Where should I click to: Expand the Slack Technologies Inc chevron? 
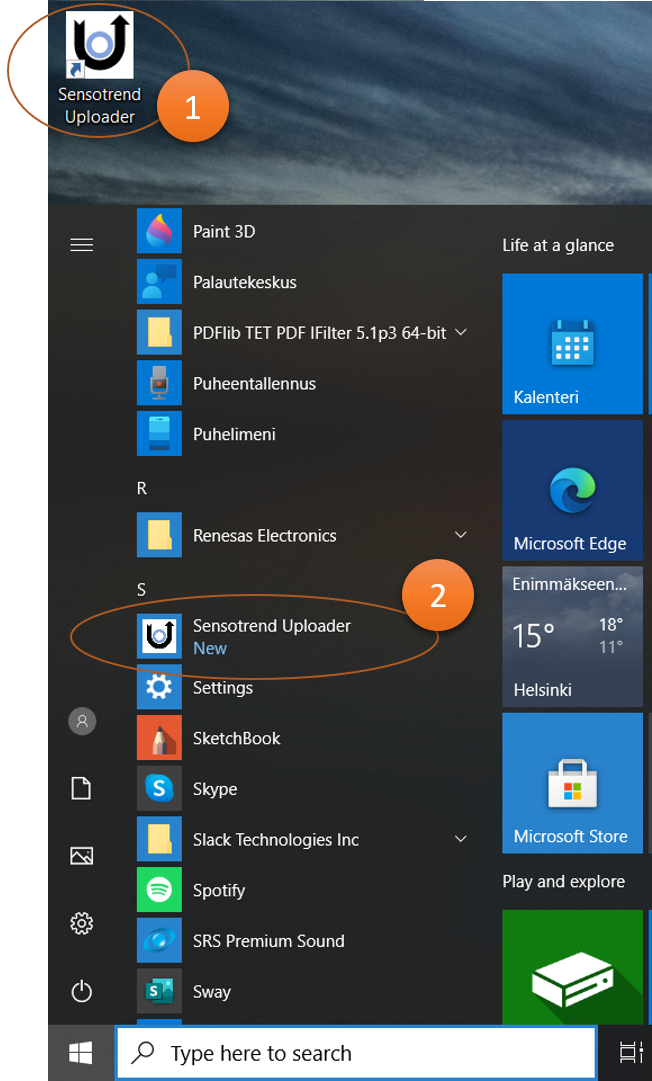[461, 839]
